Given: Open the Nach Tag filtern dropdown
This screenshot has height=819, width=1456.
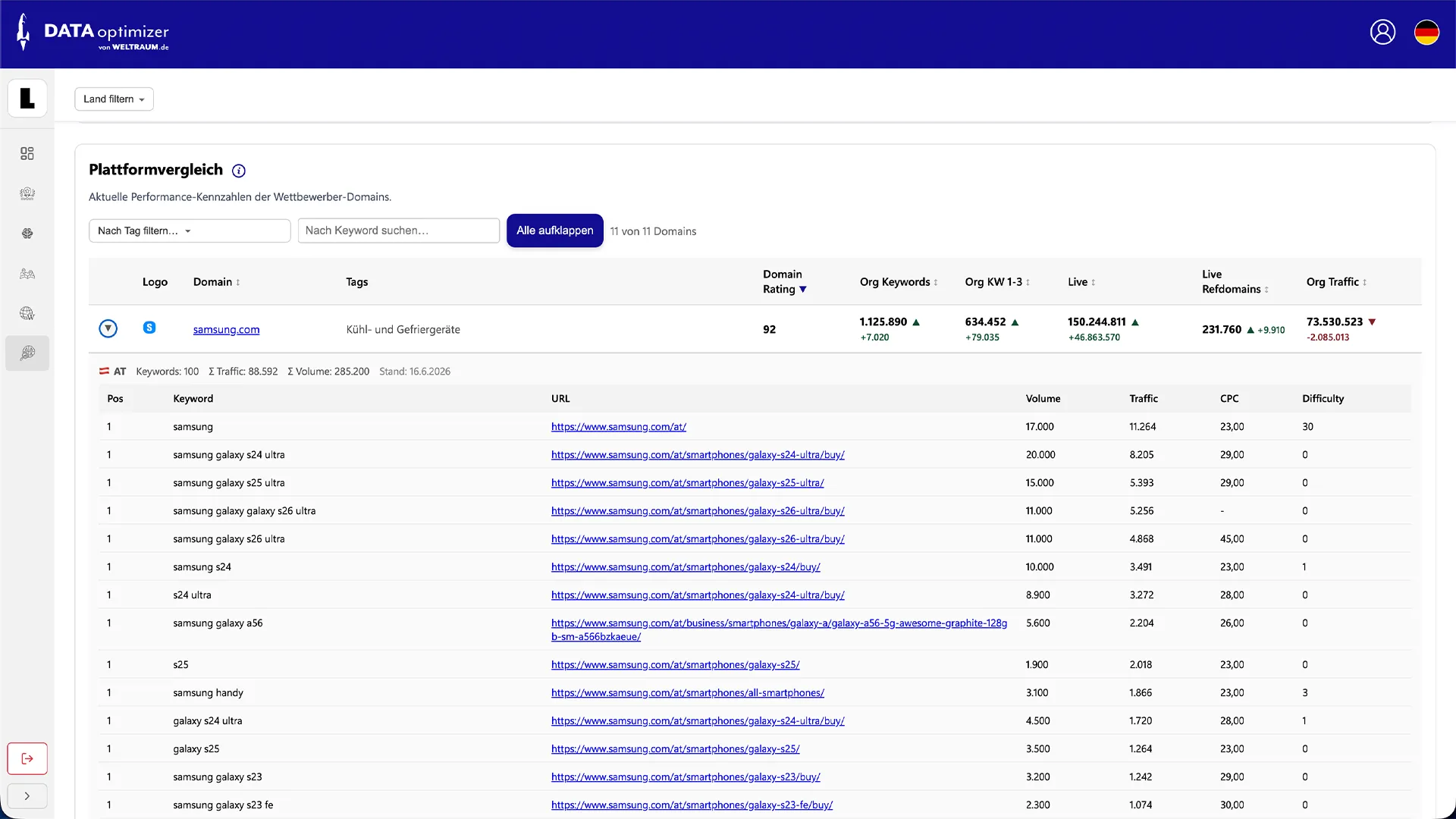Looking at the screenshot, I should pos(190,231).
